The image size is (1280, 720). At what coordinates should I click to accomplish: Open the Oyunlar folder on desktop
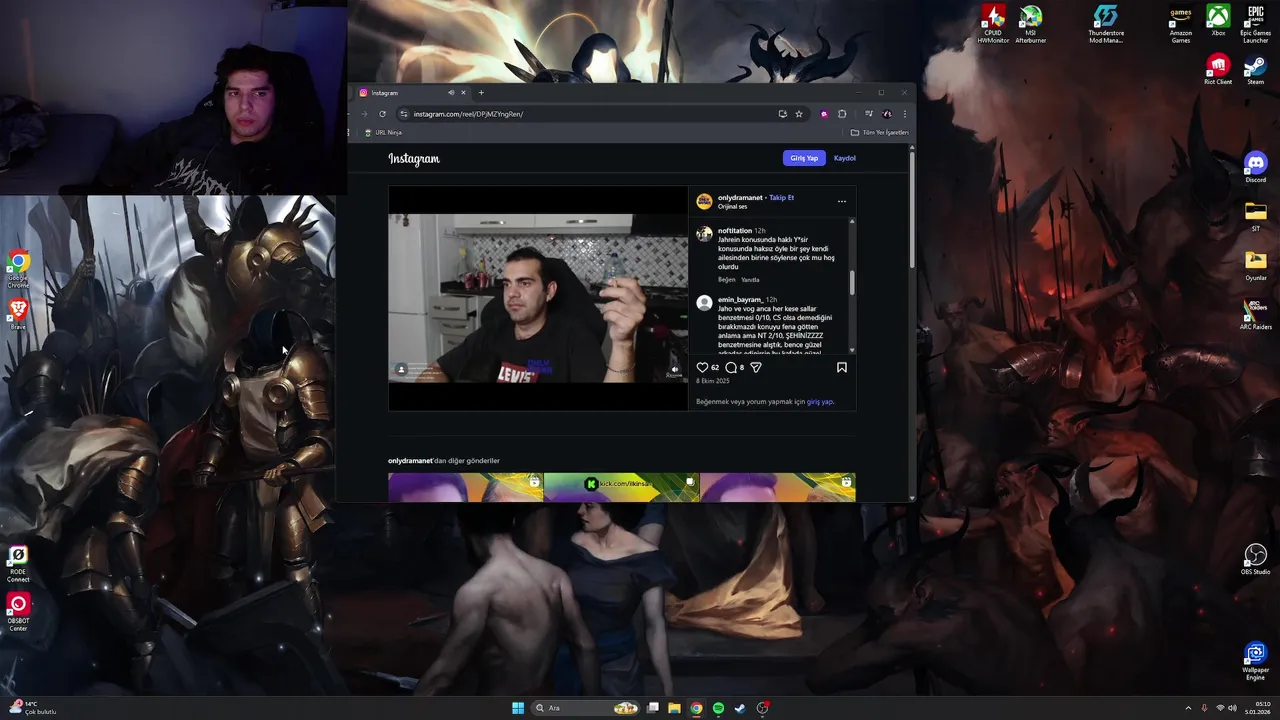(x=1255, y=265)
